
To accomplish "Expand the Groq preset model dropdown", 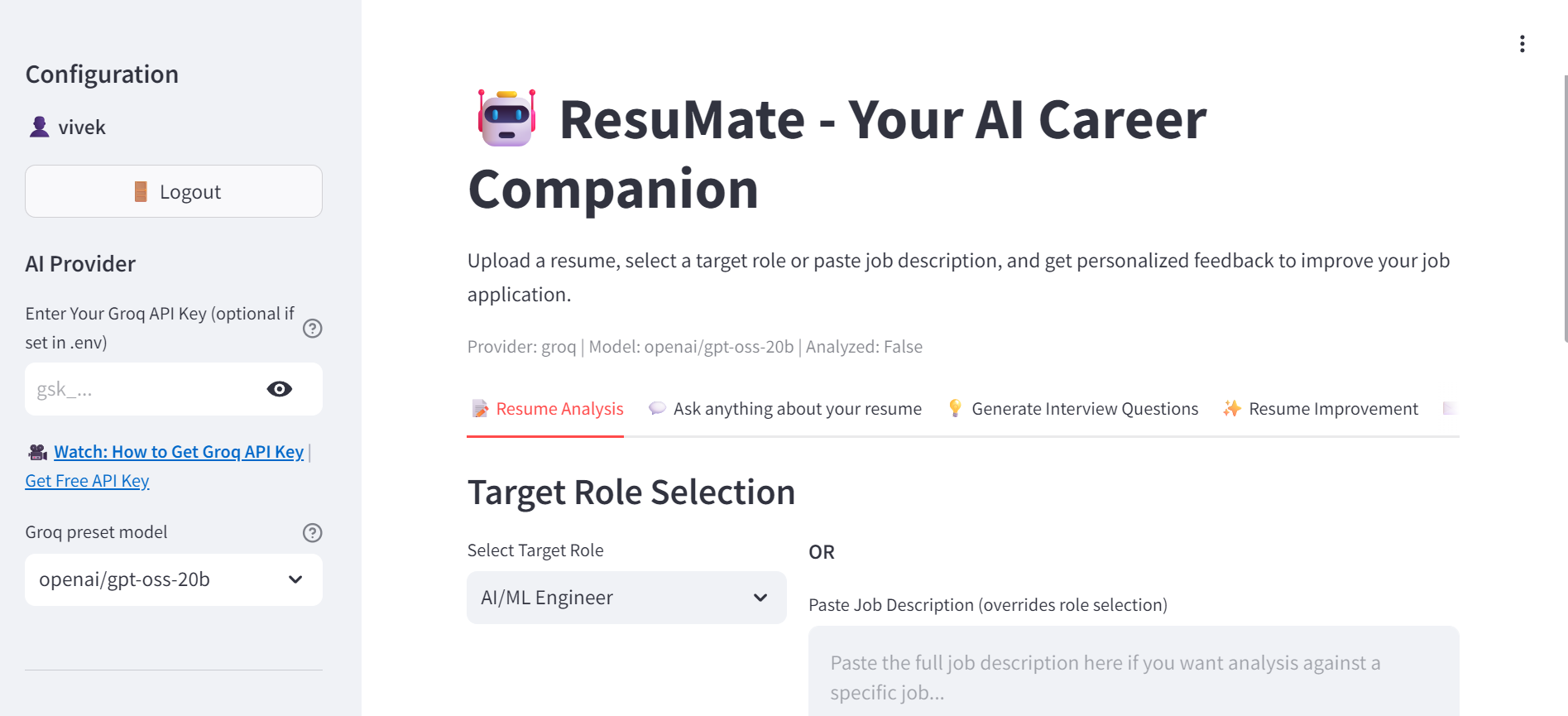I will [x=173, y=579].
